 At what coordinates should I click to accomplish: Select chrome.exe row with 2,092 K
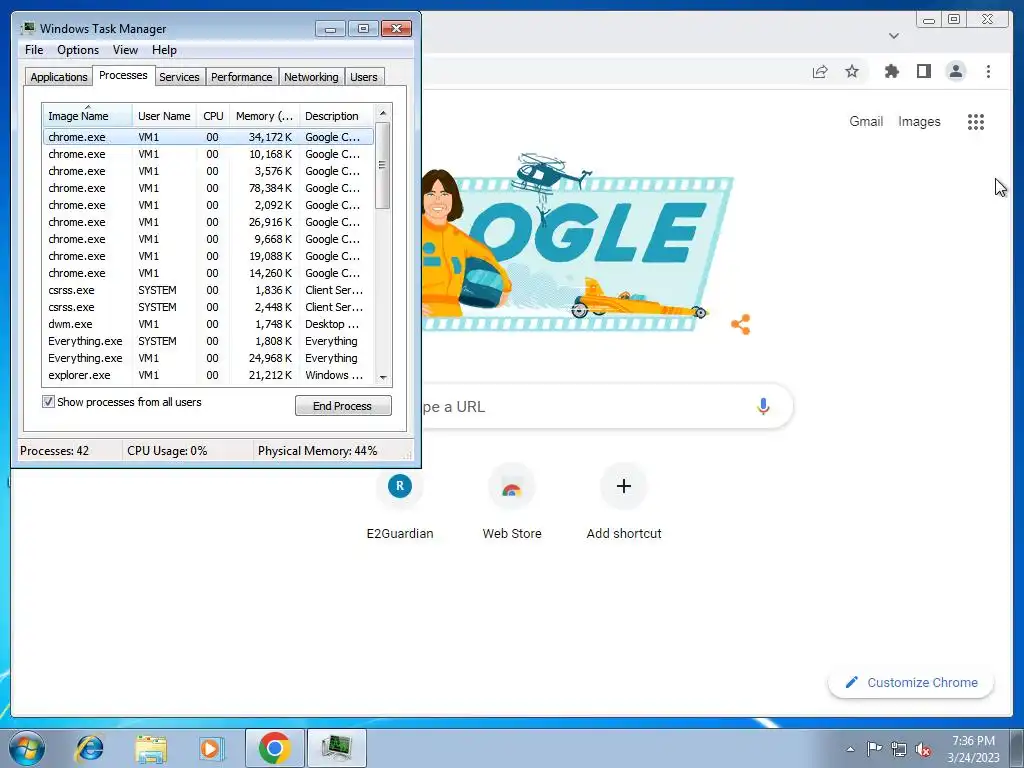[x=208, y=205]
